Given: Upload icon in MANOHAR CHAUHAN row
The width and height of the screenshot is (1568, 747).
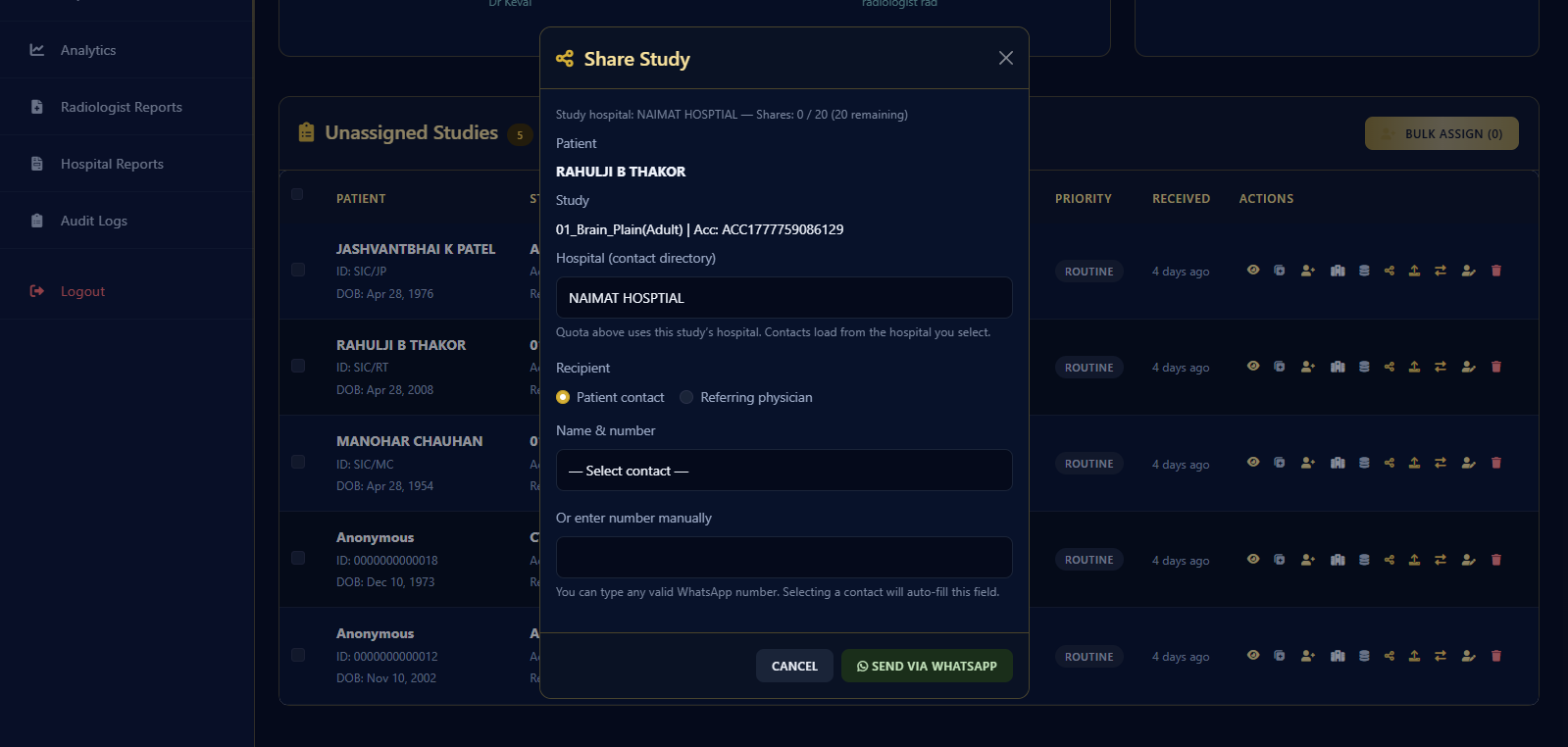Looking at the screenshot, I should 1414,463.
